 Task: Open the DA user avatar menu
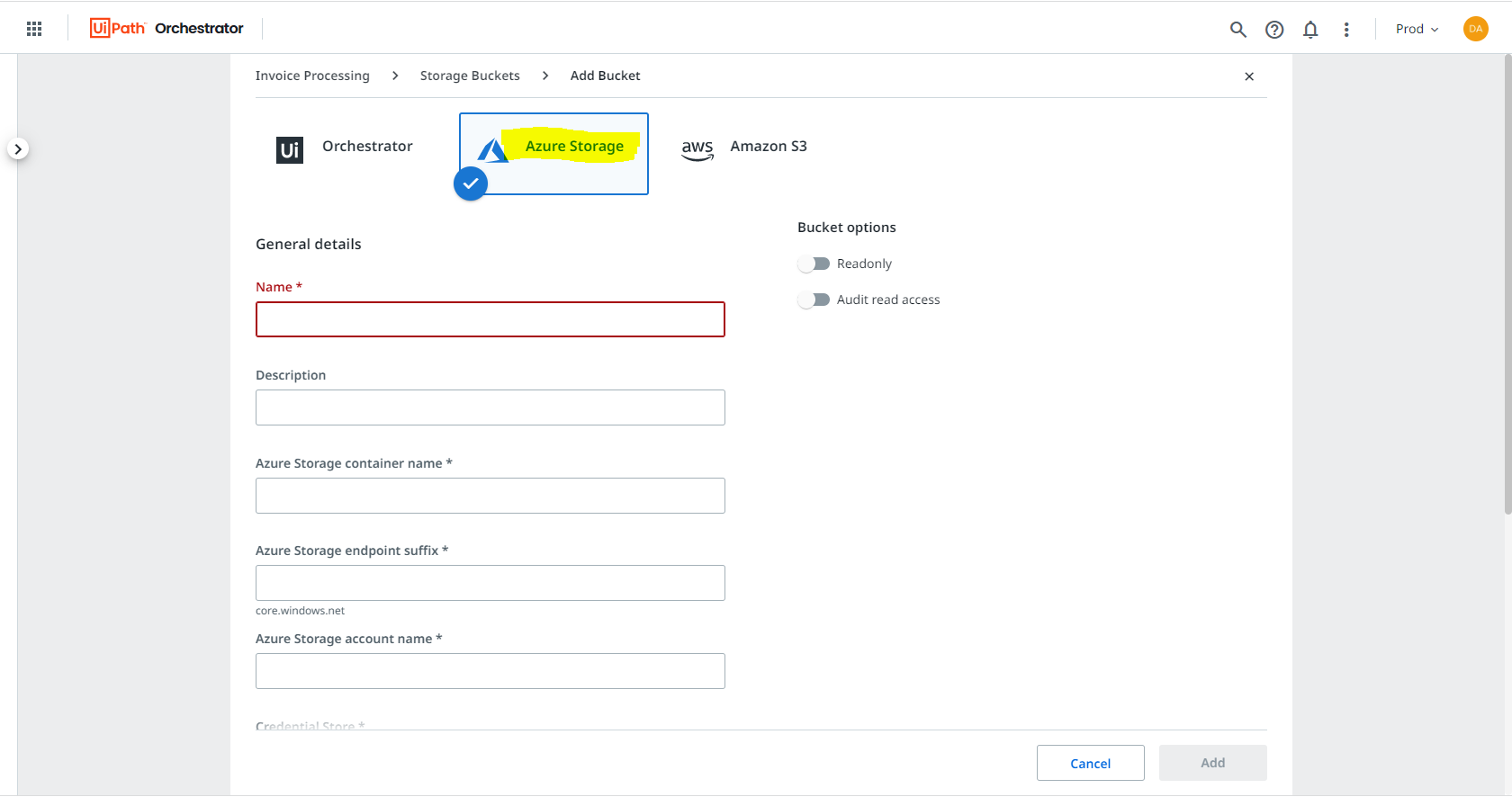(x=1476, y=29)
